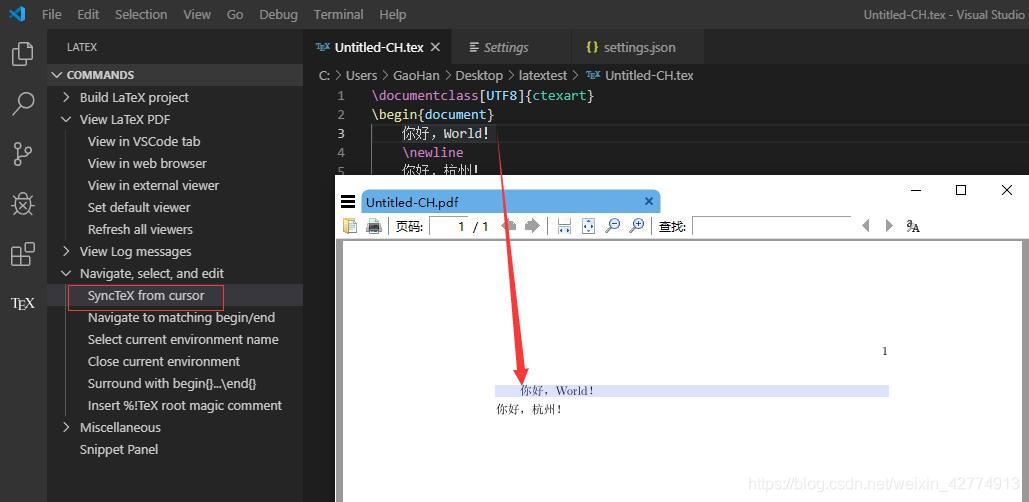This screenshot has width=1029, height=502.
Task: Go to the previous page in the PDF viewer
Action: coord(509,226)
